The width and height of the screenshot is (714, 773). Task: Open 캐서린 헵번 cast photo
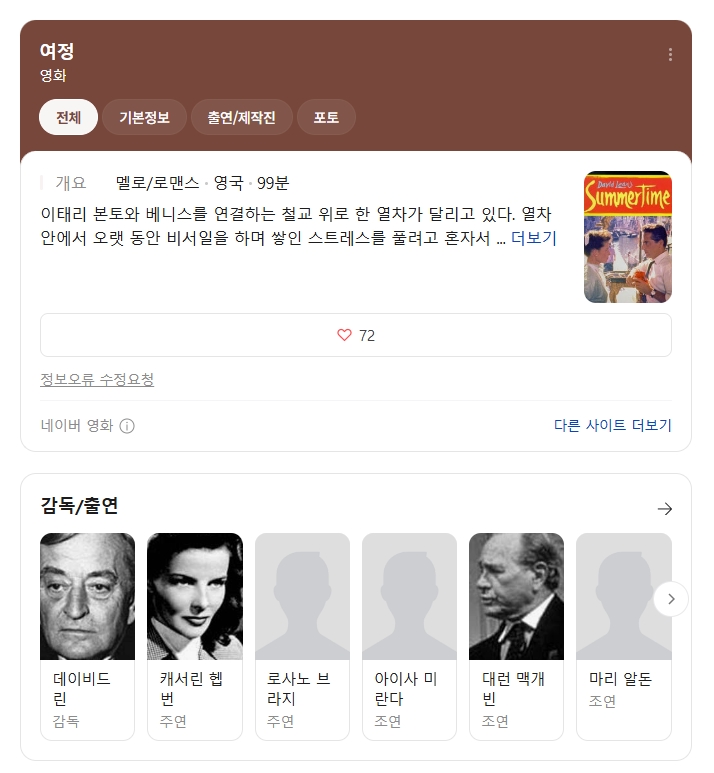click(195, 597)
